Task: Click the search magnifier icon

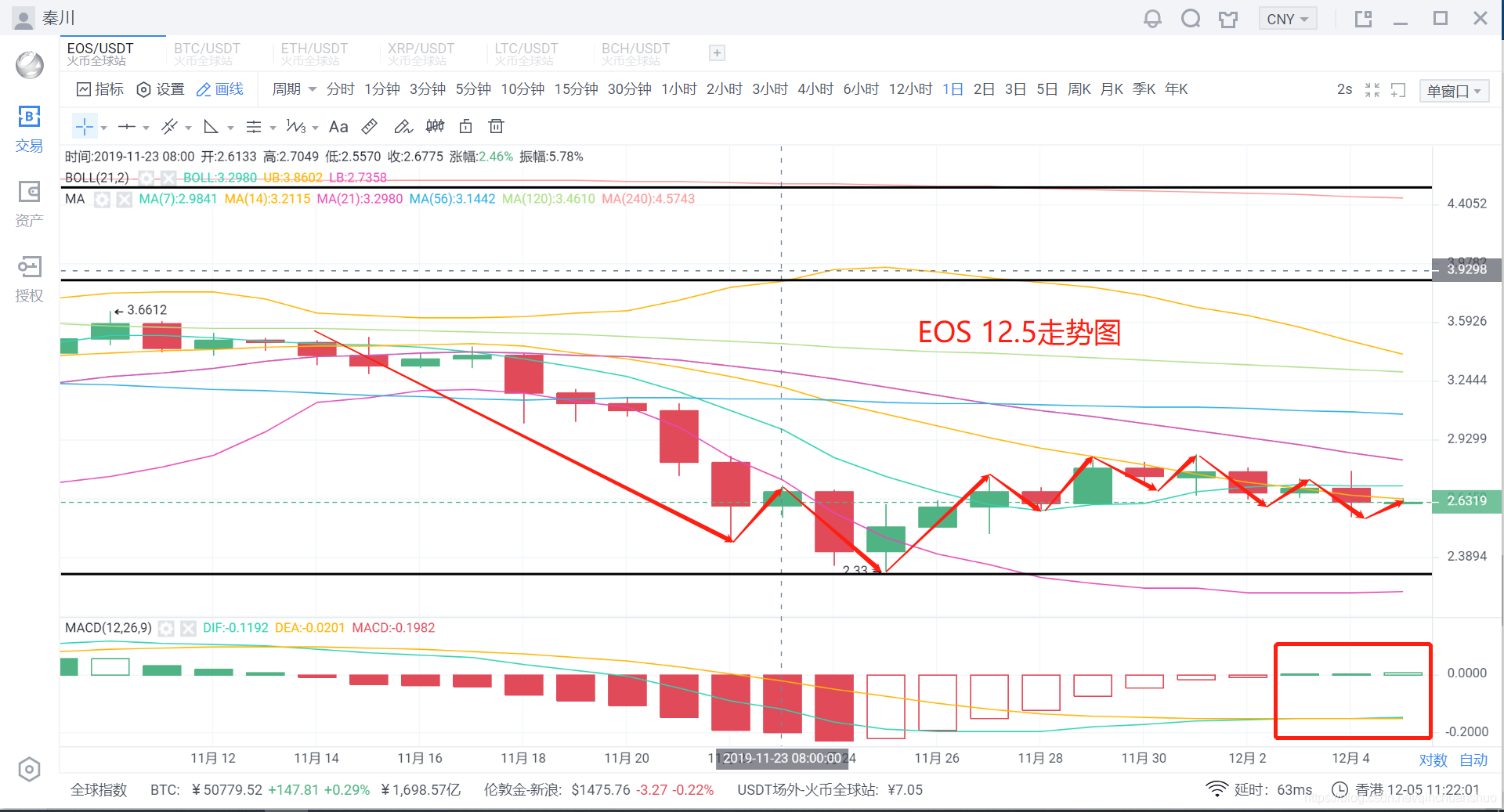Action: coord(1191,19)
